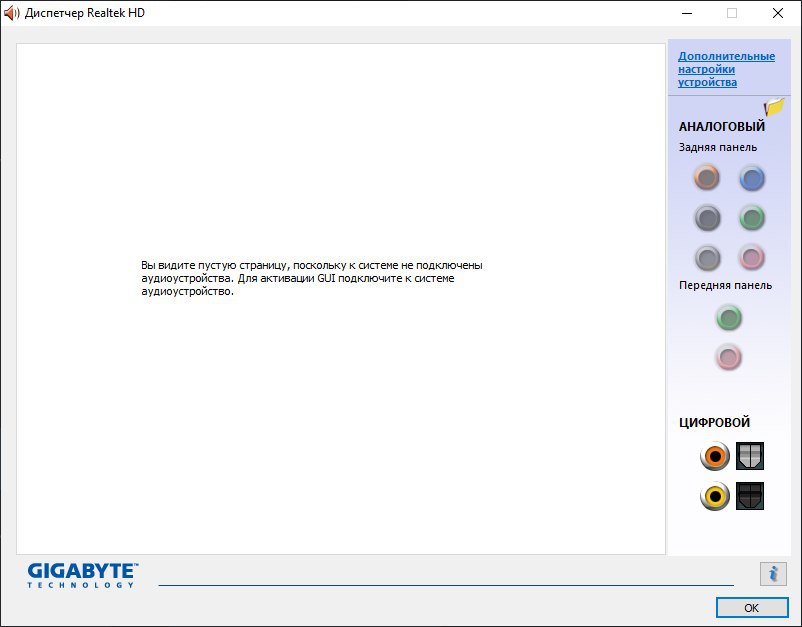
Task: Select the blue rear panel jack
Action: click(x=752, y=178)
